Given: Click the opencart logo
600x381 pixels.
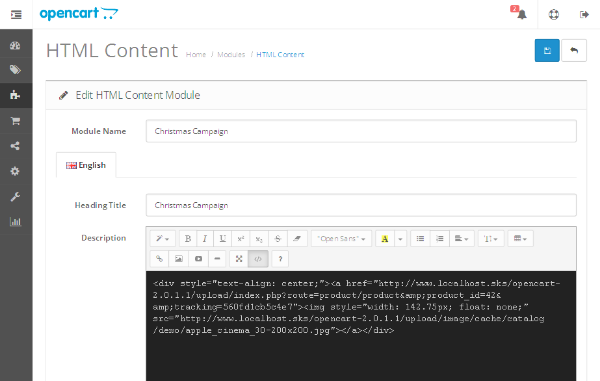Looking at the screenshot, I should 79,14.
